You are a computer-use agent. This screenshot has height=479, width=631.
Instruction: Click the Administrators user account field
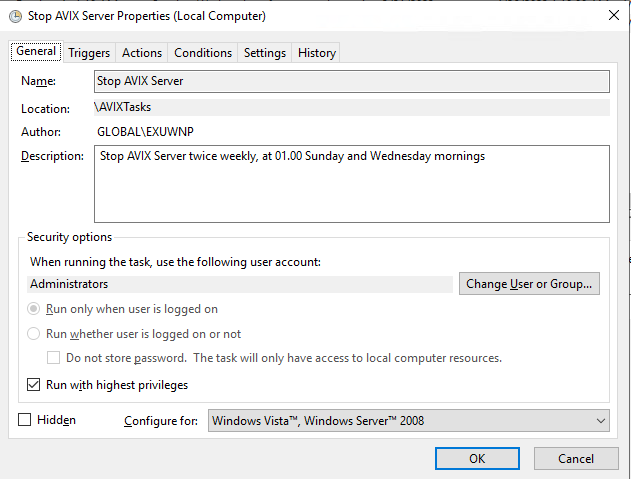(241, 284)
